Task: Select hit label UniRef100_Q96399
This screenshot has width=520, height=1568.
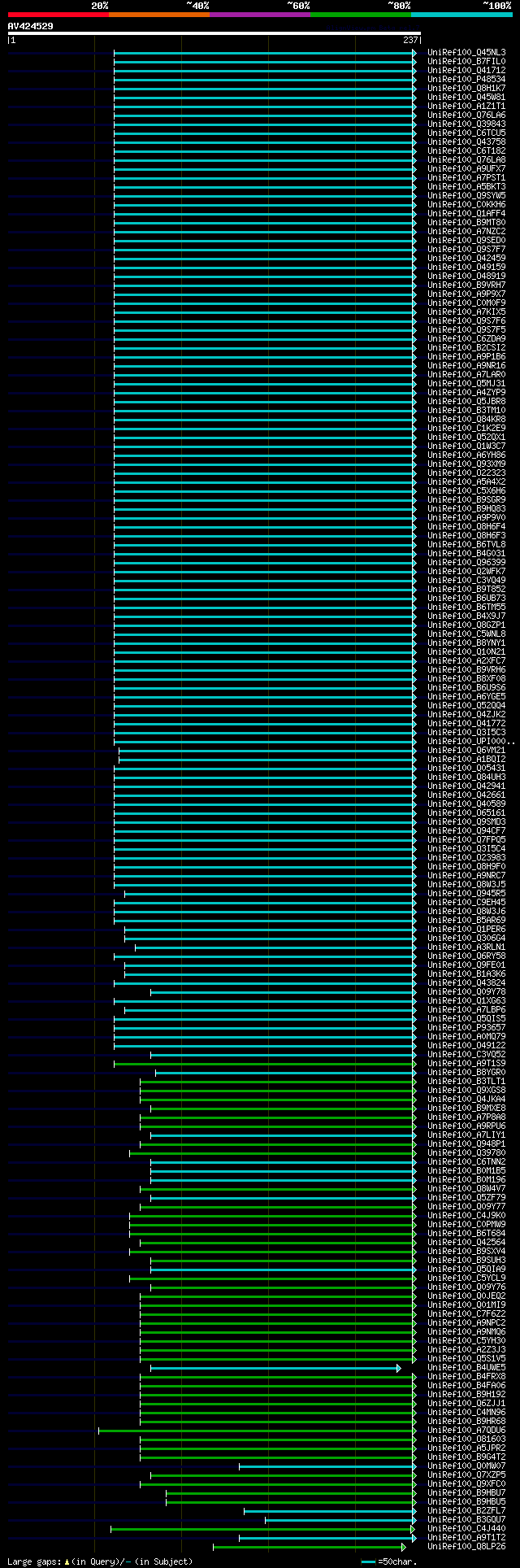Action: coord(466,563)
